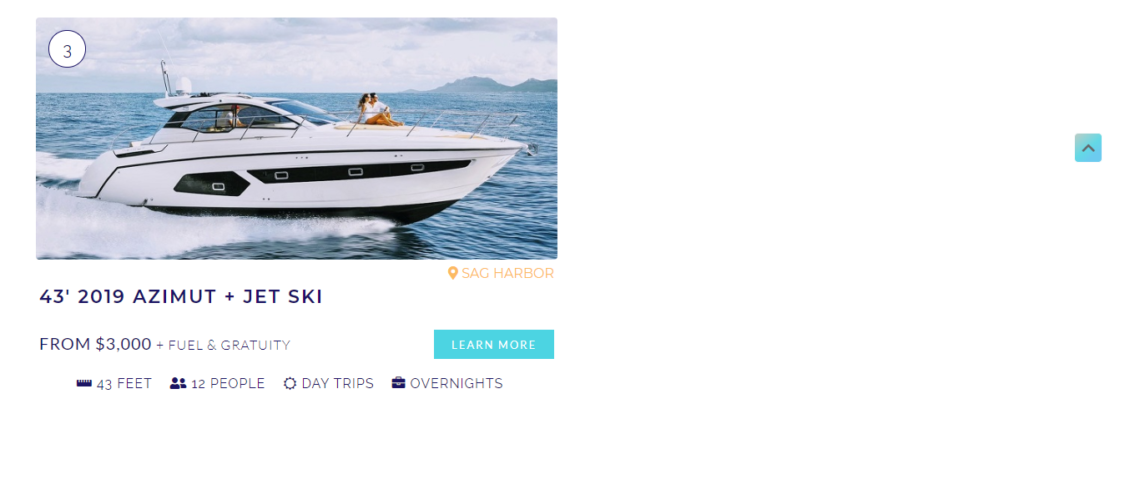
Task: Click the circular Day Trips icon
Action: (290, 383)
